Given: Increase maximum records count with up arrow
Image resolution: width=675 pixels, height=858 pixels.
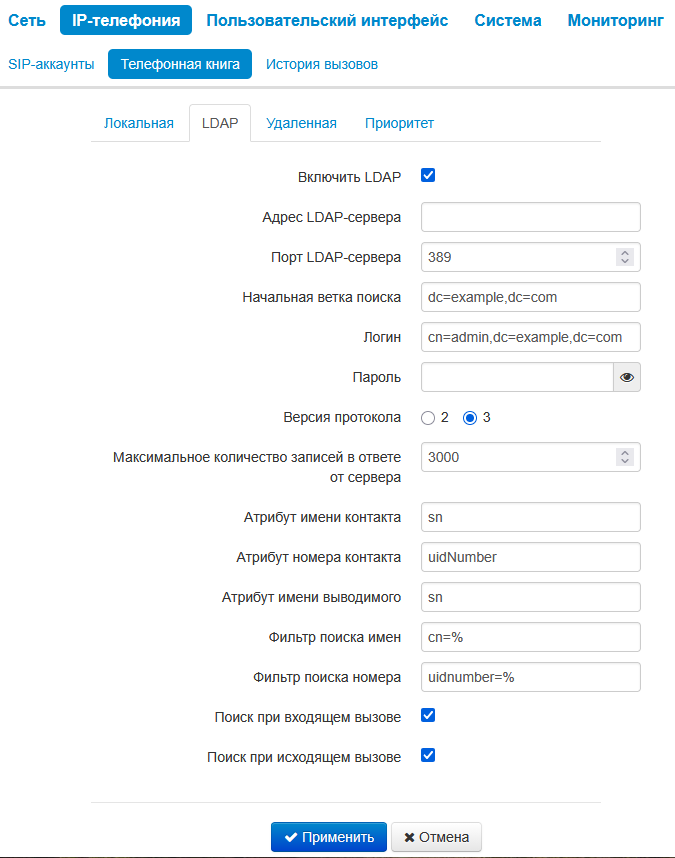Looking at the screenshot, I should [x=625, y=453].
